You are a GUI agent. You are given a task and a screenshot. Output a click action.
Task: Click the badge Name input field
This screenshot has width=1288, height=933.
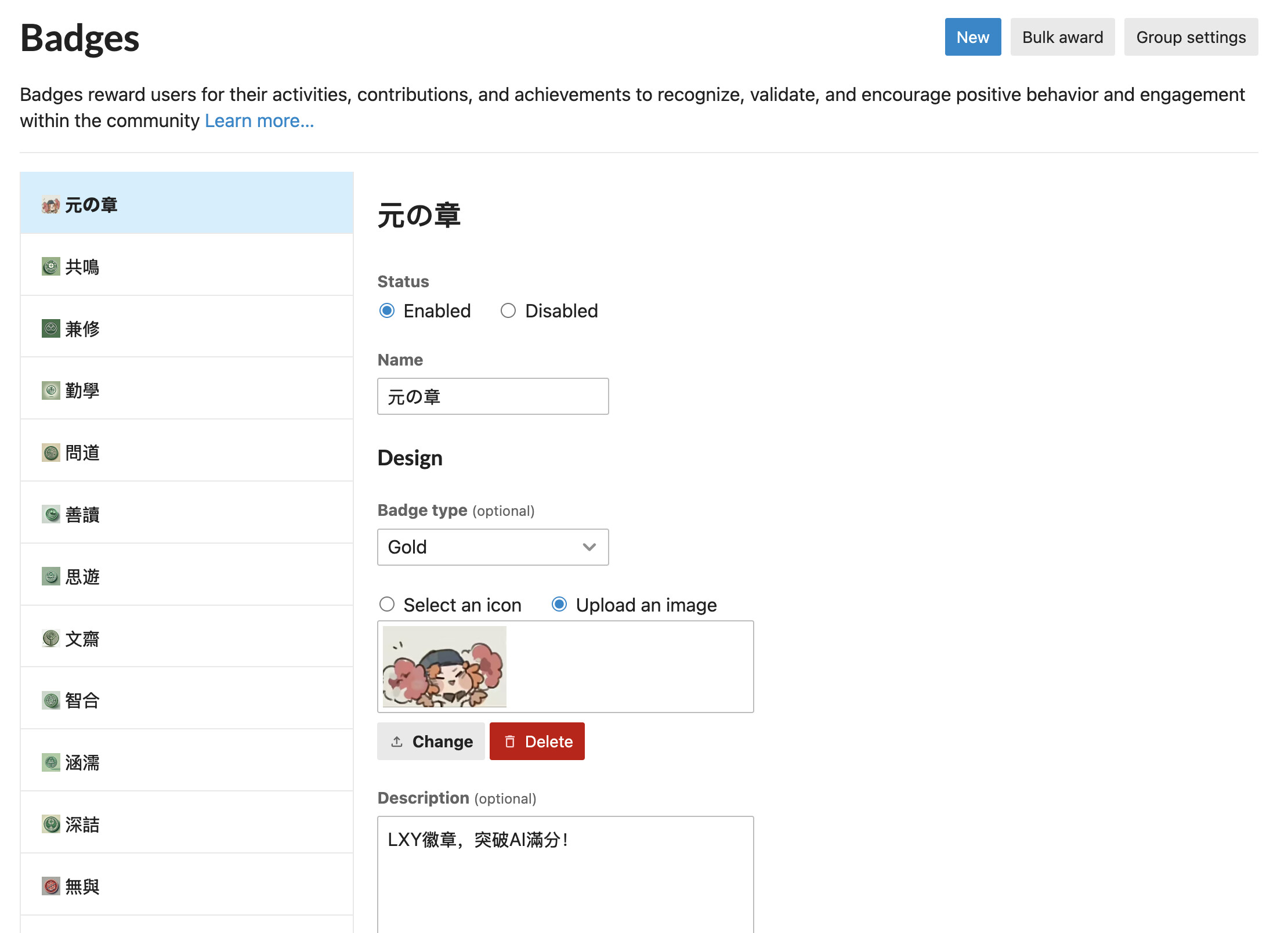[x=493, y=396]
